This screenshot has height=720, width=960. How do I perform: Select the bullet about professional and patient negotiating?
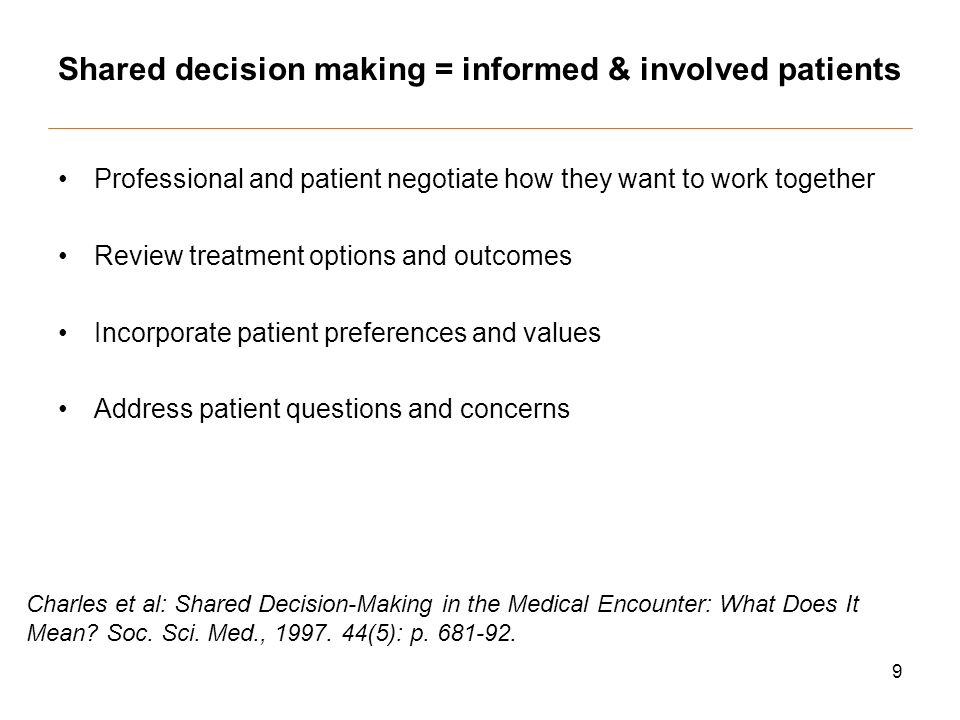click(x=484, y=179)
